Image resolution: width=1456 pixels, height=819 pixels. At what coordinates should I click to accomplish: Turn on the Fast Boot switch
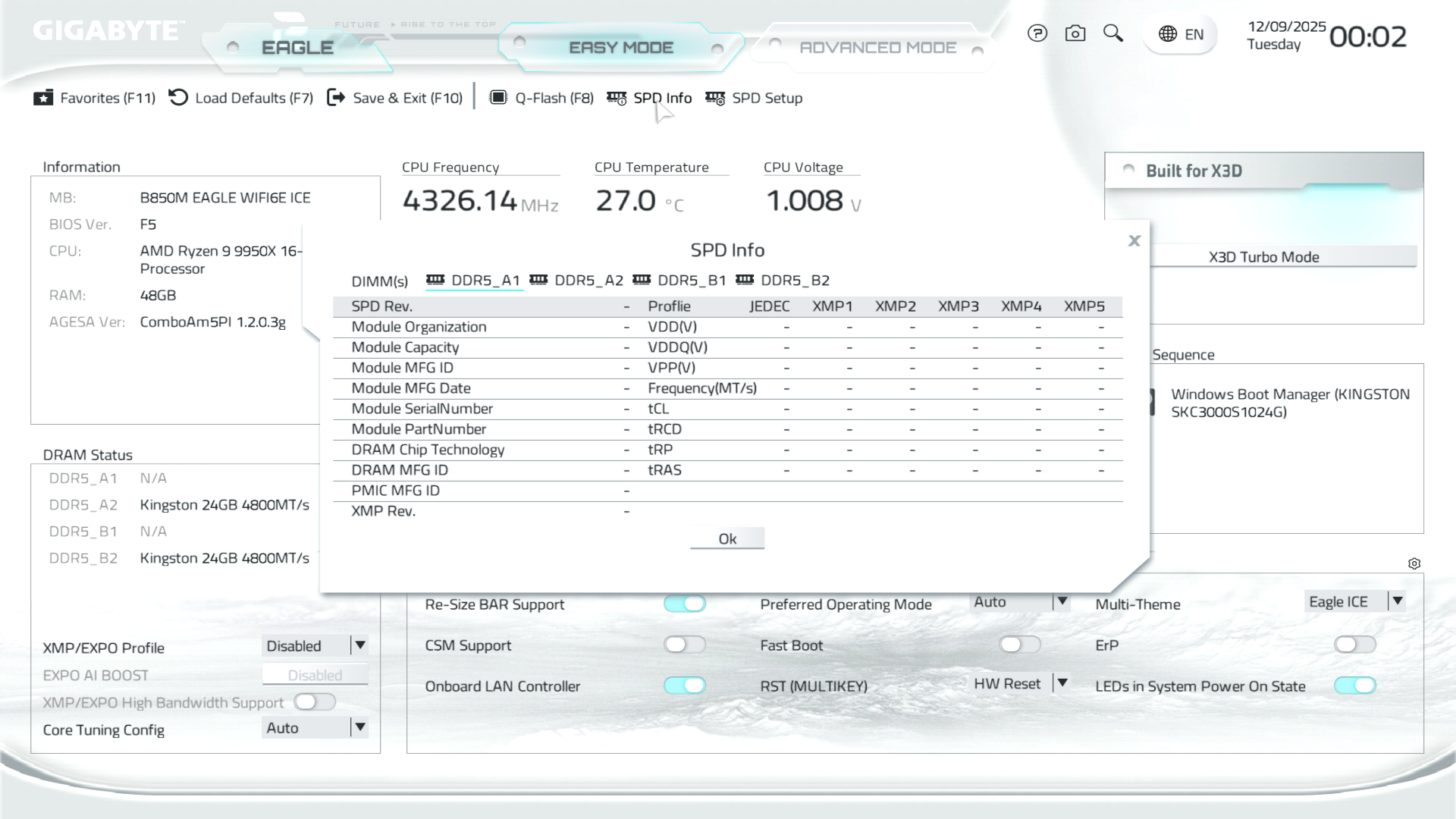pos(1020,645)
